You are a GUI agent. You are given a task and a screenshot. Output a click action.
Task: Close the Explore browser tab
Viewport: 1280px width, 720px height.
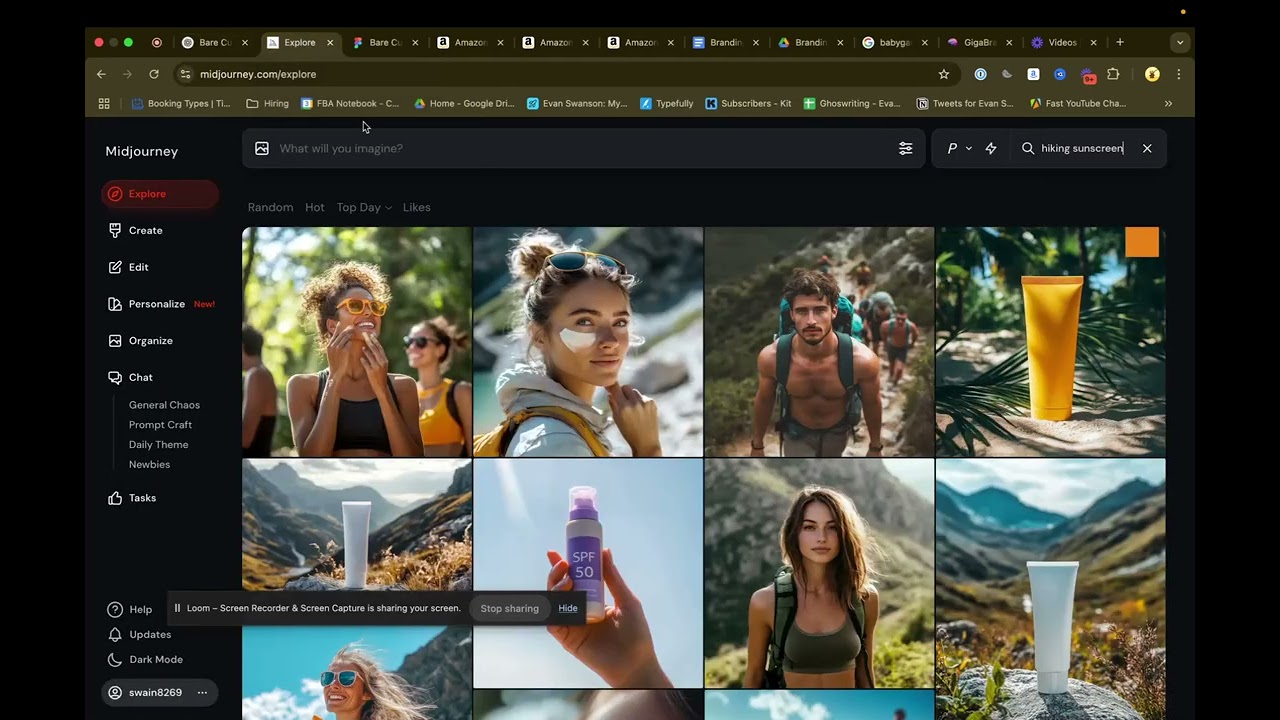click(x=330, y=42)
